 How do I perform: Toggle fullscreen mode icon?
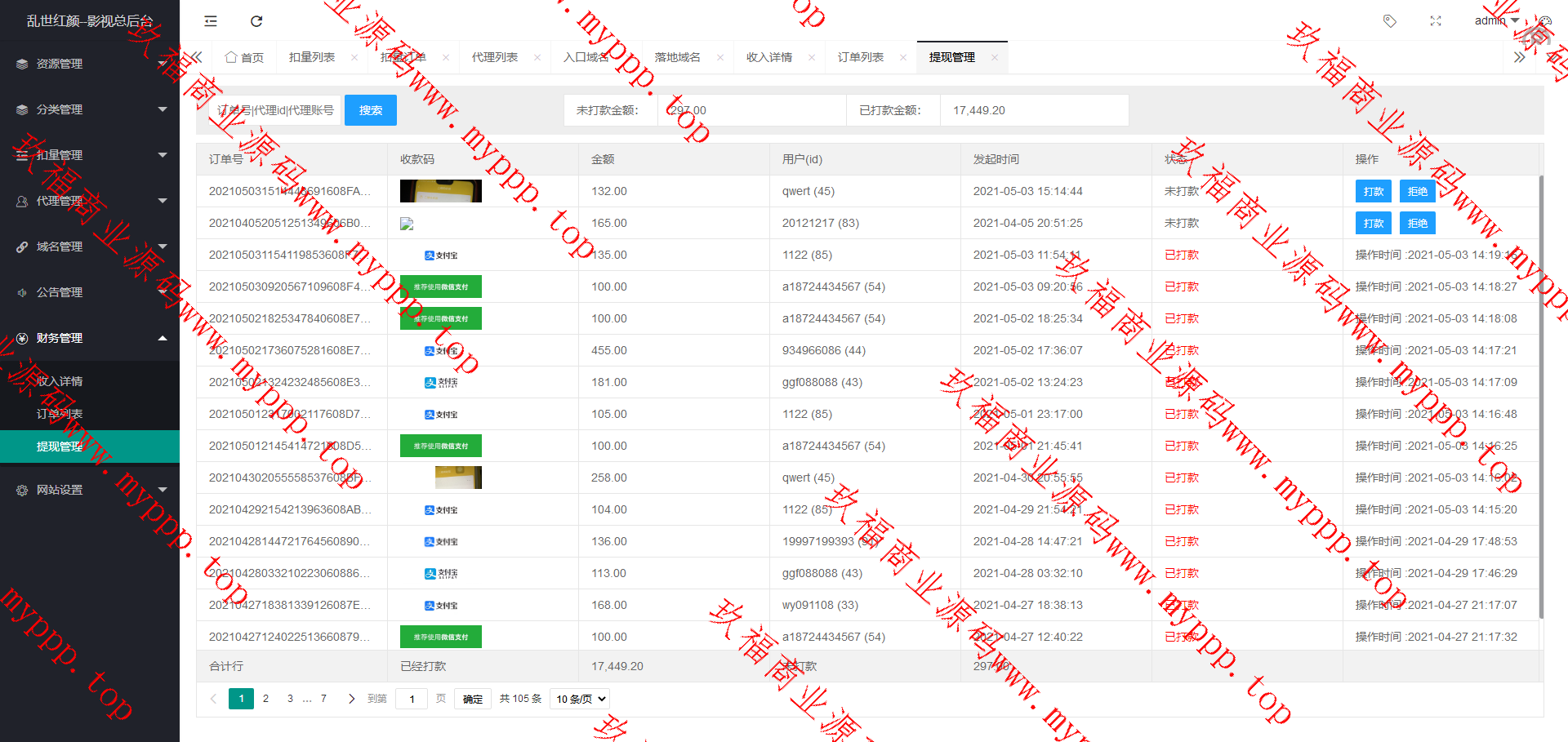click(x=1436, y=21)
